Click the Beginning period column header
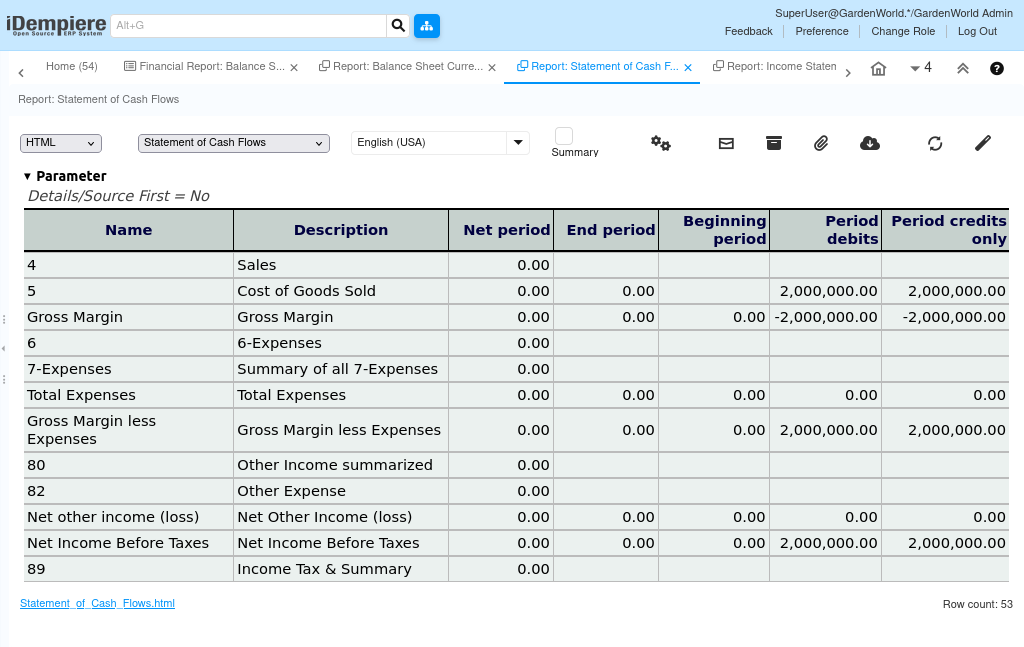Image resolution: width=1024 pixels, height=647 pixels. (x=714, y=230)
